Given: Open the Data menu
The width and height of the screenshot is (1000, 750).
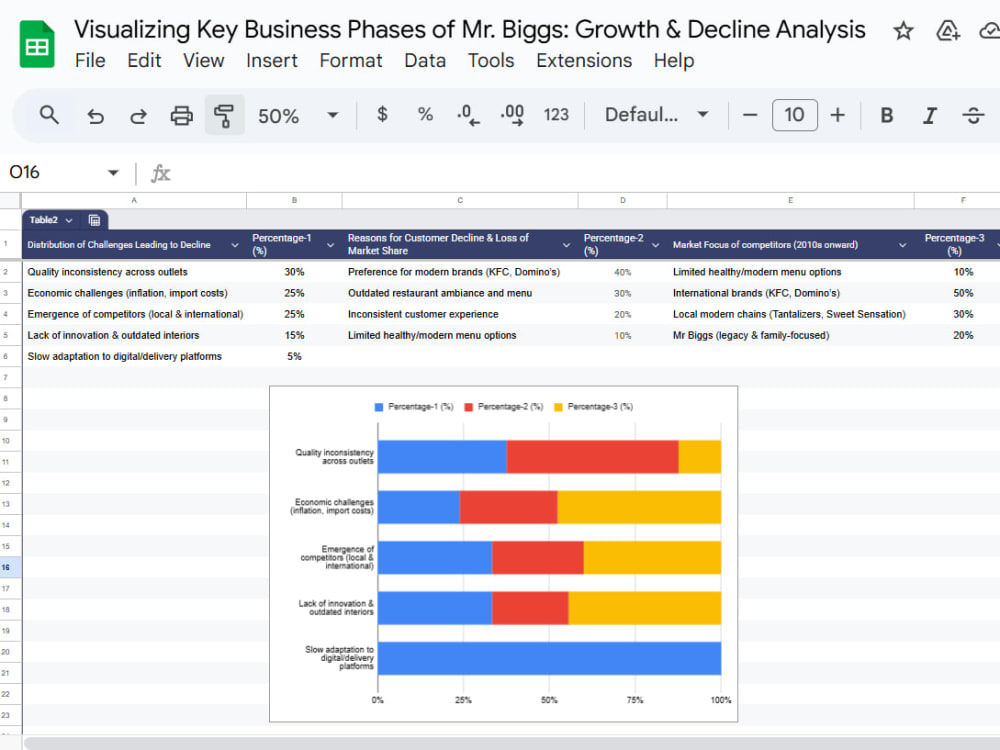Looking at the screenshot, I should pyautogui.click(x=425, y=61).
